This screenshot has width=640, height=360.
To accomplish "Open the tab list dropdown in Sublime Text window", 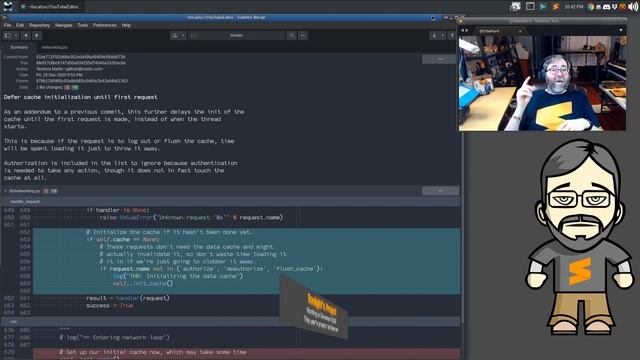I will coord(621,30).
